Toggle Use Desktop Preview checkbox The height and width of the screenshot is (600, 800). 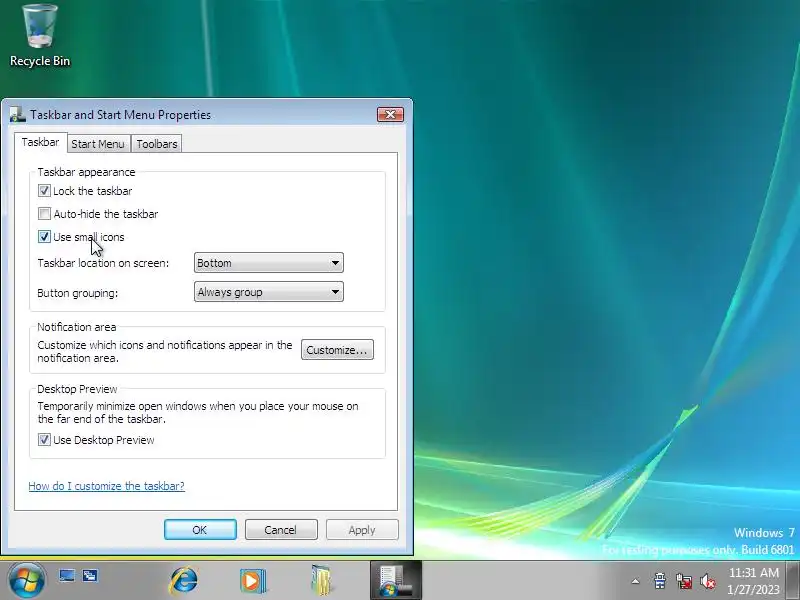tap(44, 440)
